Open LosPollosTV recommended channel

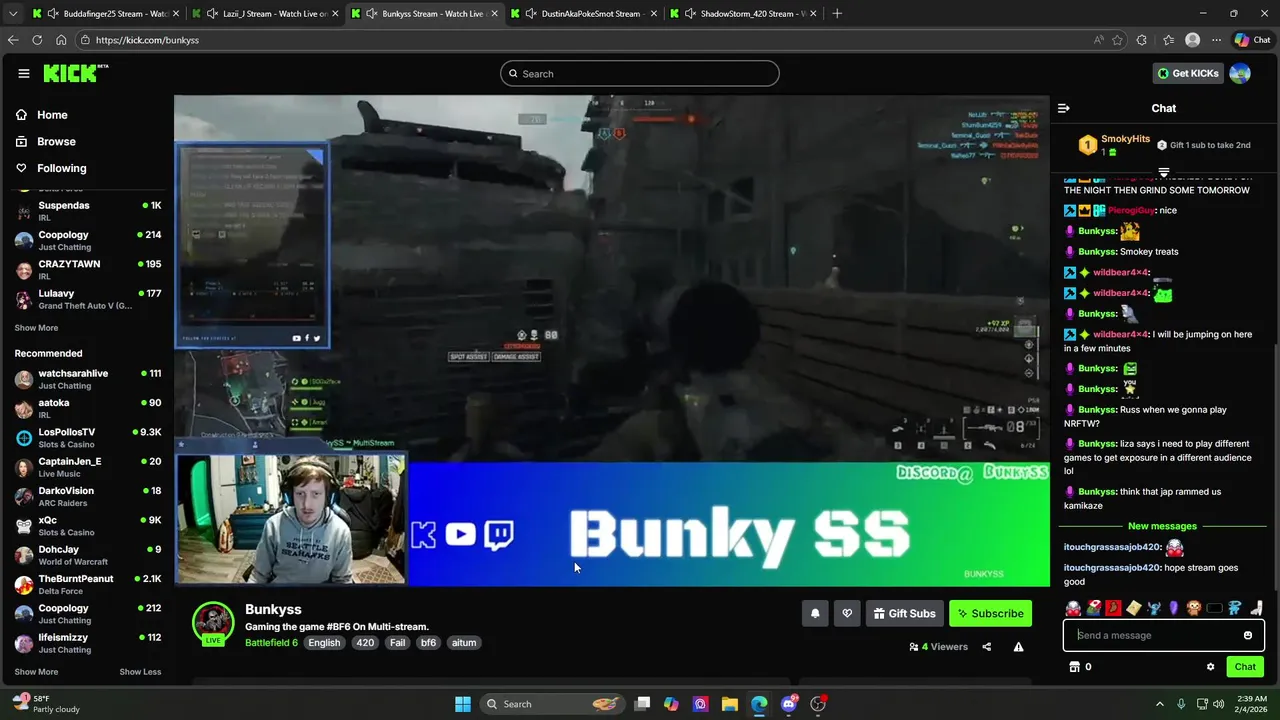pos(87,437)
